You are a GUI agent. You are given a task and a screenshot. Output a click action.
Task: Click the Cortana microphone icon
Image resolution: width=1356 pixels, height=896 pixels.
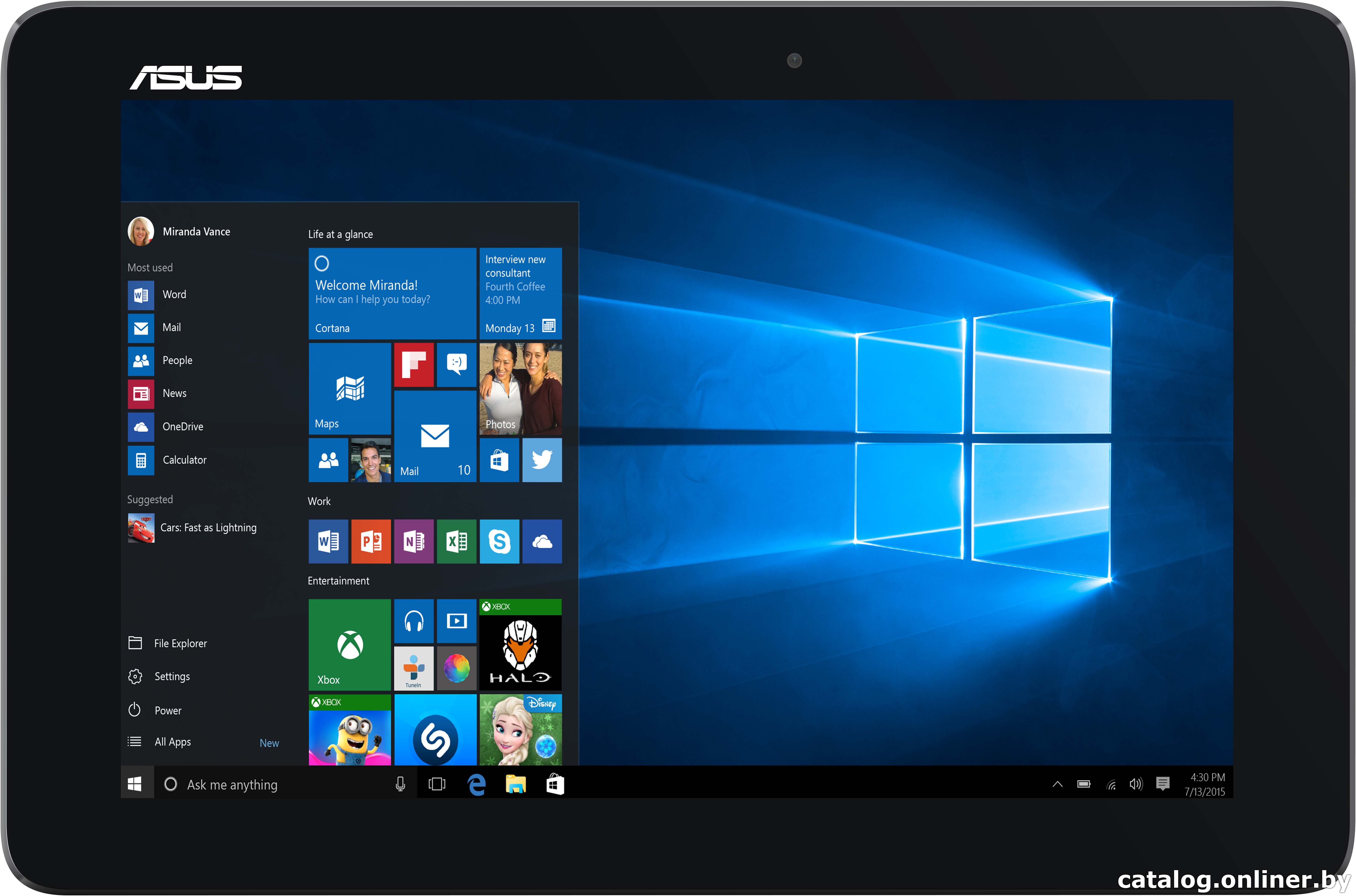coord(401,784)
